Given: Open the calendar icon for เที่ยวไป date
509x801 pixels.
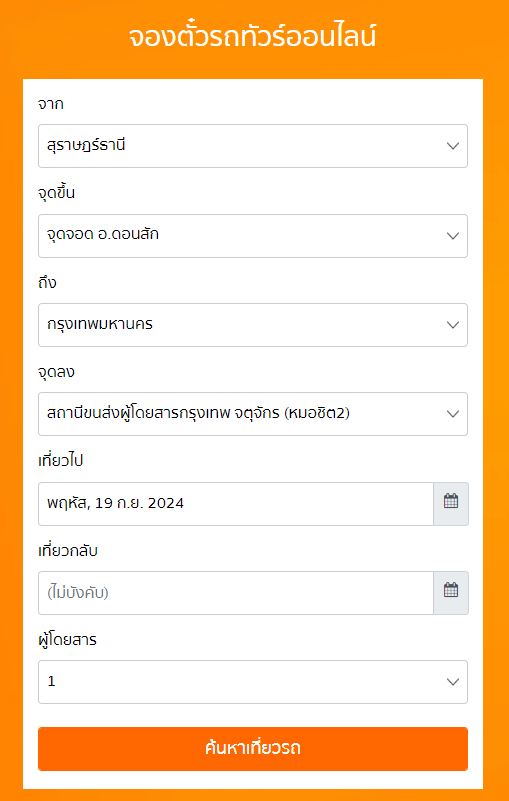Looking at the screenshot, I should (x=451, y=504).
